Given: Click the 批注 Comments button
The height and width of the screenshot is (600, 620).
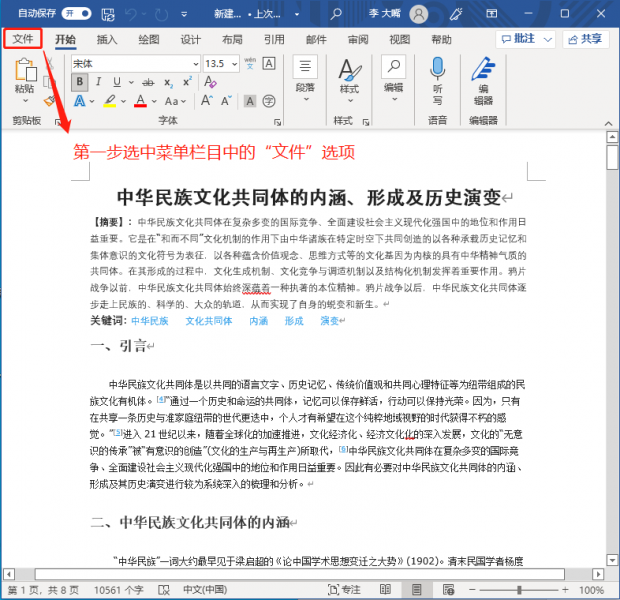Looking at the screenshot, I should [x=525, y=39].
